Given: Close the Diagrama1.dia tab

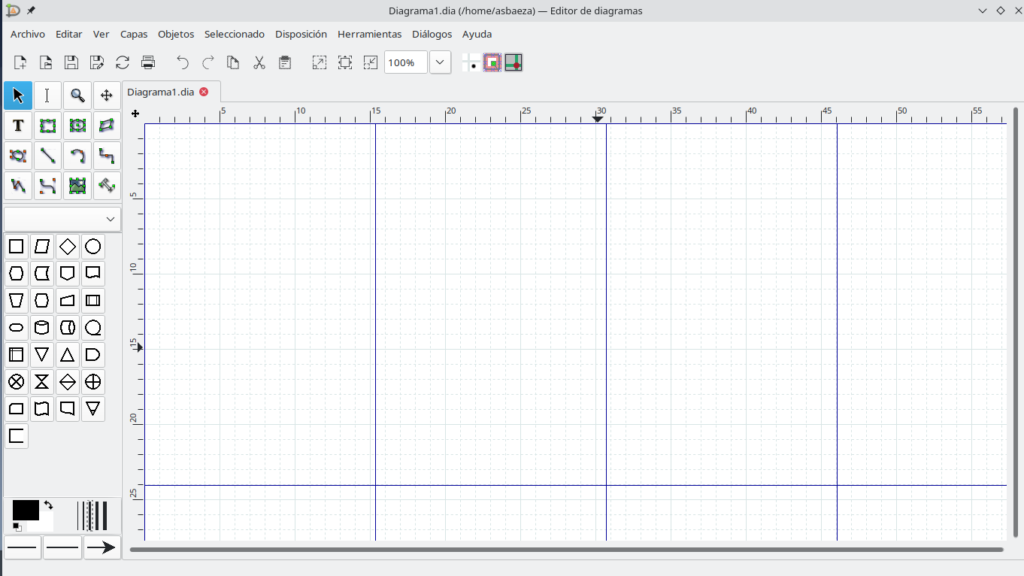Looking at the screenshot, I should tap(204, 92).
